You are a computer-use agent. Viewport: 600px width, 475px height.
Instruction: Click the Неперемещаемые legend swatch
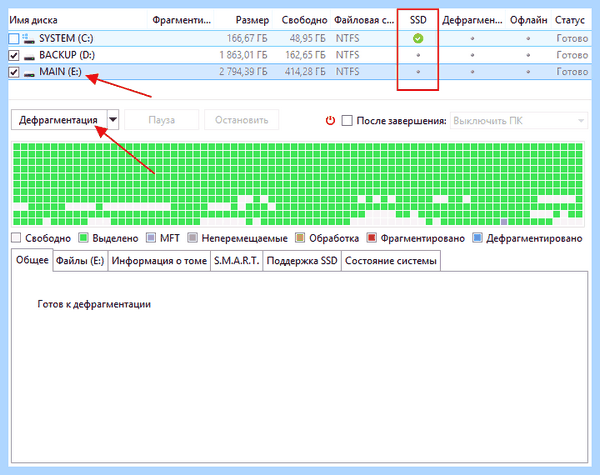pyautogui.click(x=192, y=238)
